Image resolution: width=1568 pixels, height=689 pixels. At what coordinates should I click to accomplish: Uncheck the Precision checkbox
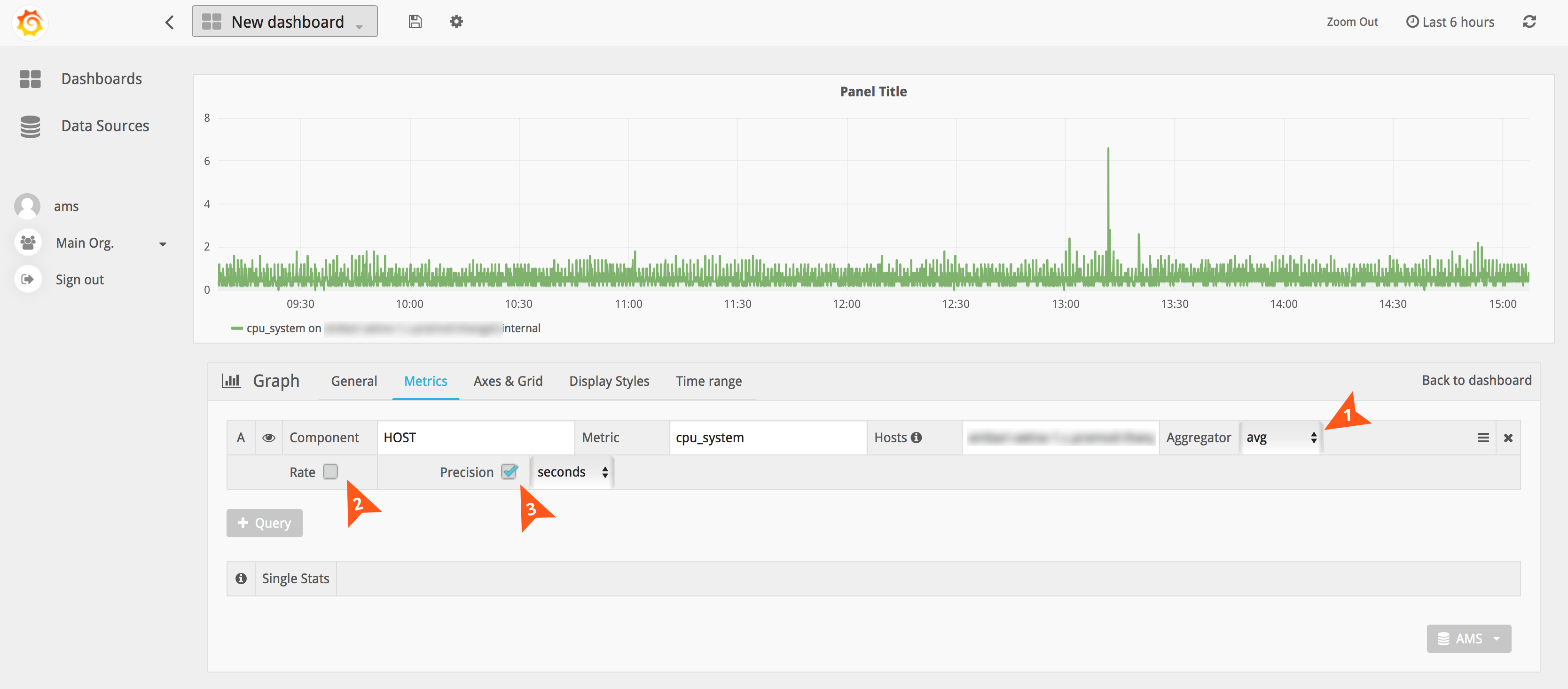(x=509, y=472)
